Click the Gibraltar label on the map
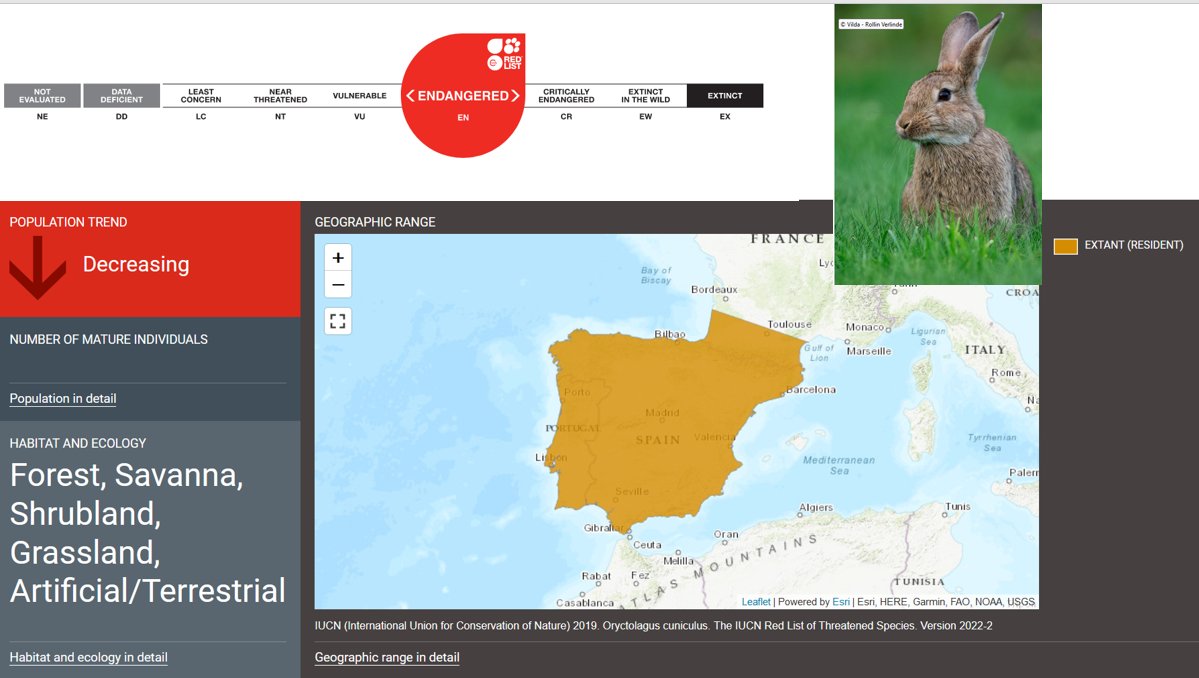1199x678 pixels. click(x=604, y=527)
